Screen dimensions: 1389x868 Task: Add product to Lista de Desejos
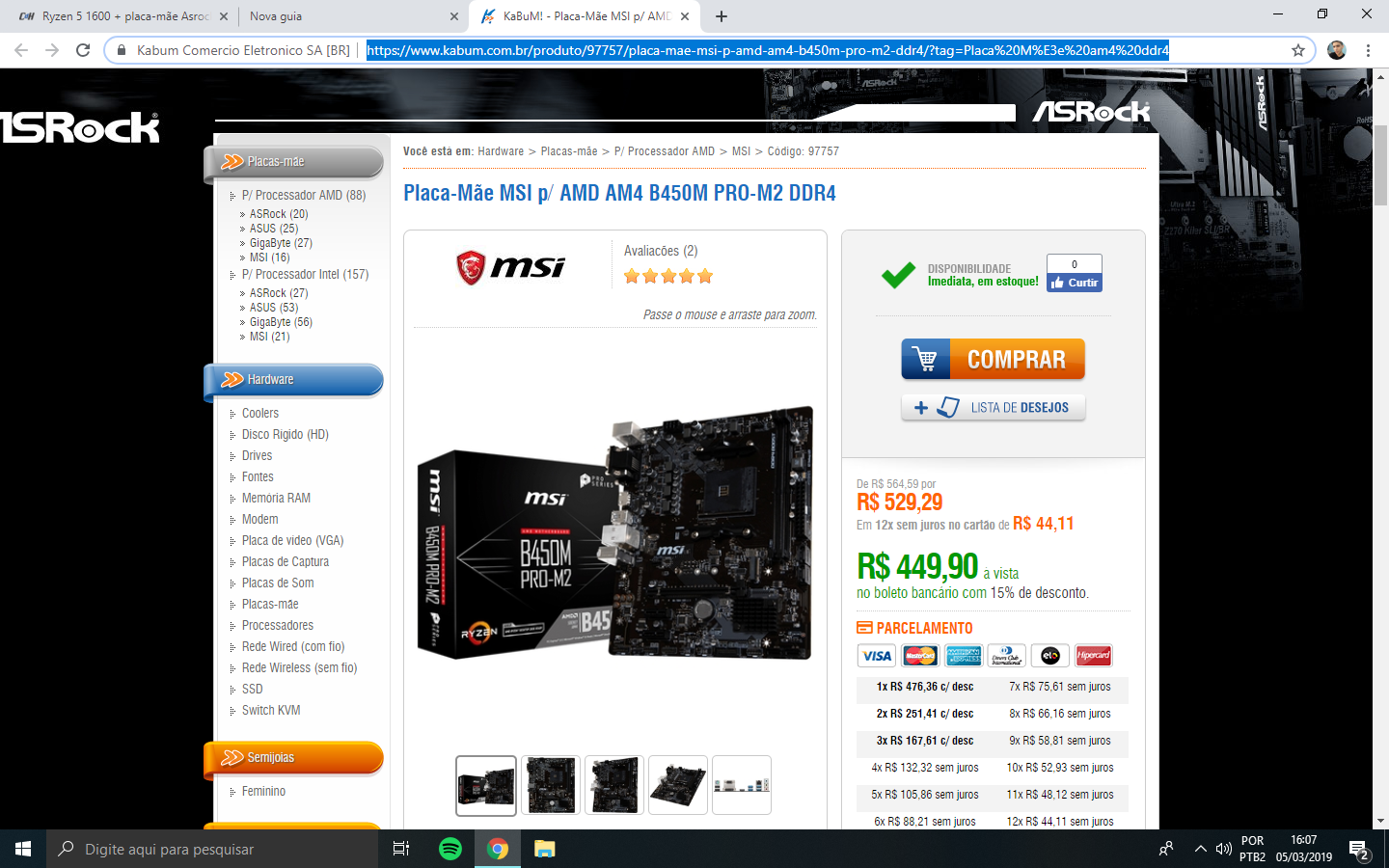tap(994, 408)
